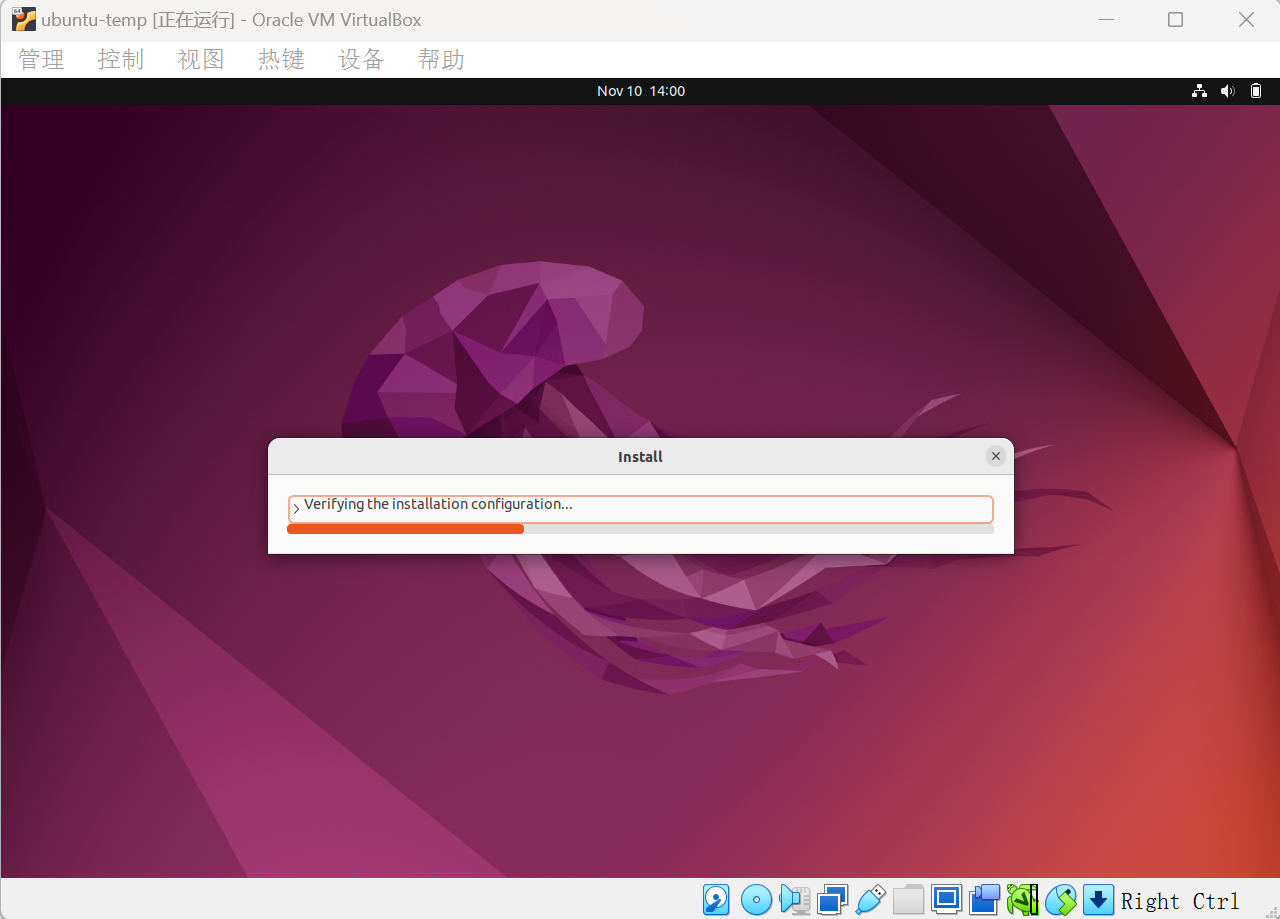Open the 控制 menu
Screen dimensions: 1280x919
click(121, 60)
